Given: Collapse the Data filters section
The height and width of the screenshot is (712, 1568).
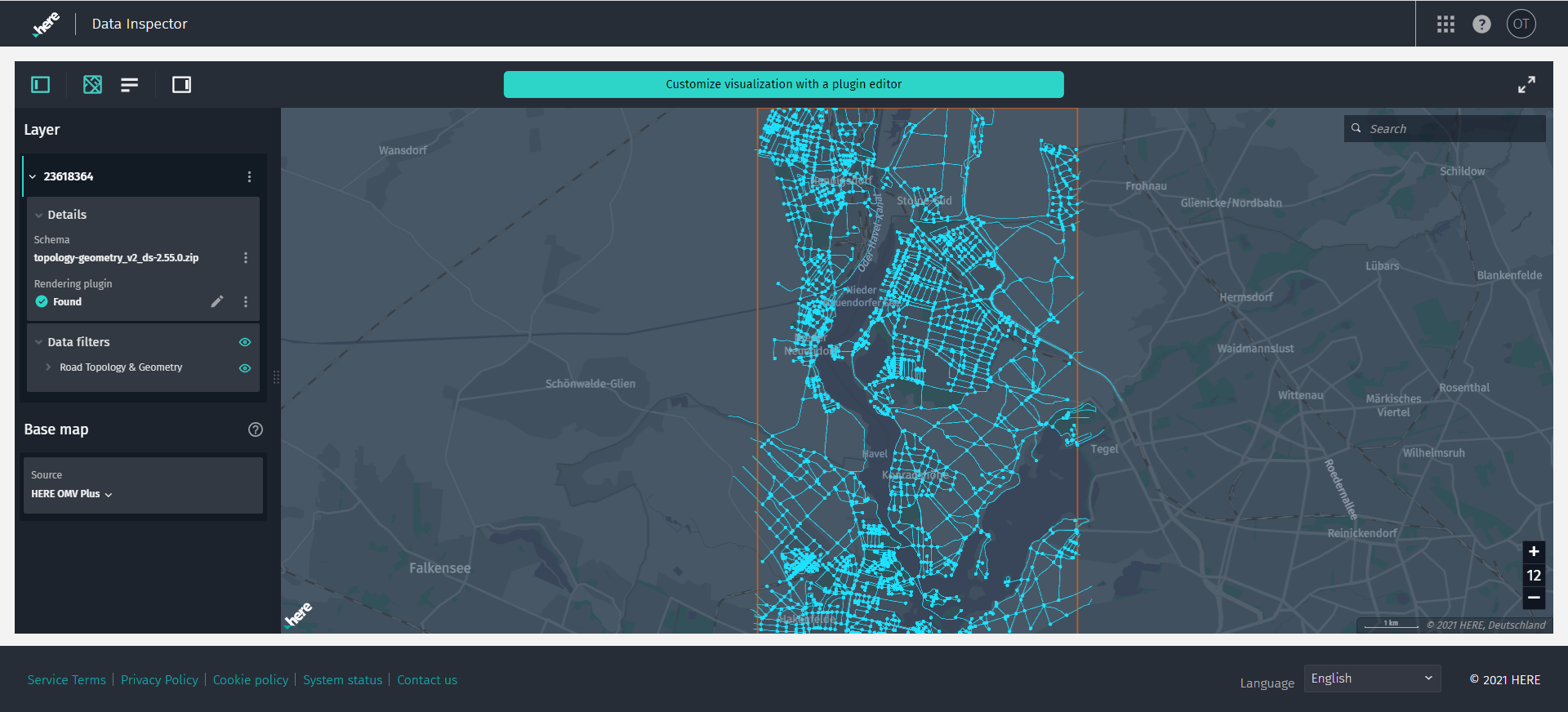Looking at the screenshot, I should pyautogui.click(x=38, y=342).
